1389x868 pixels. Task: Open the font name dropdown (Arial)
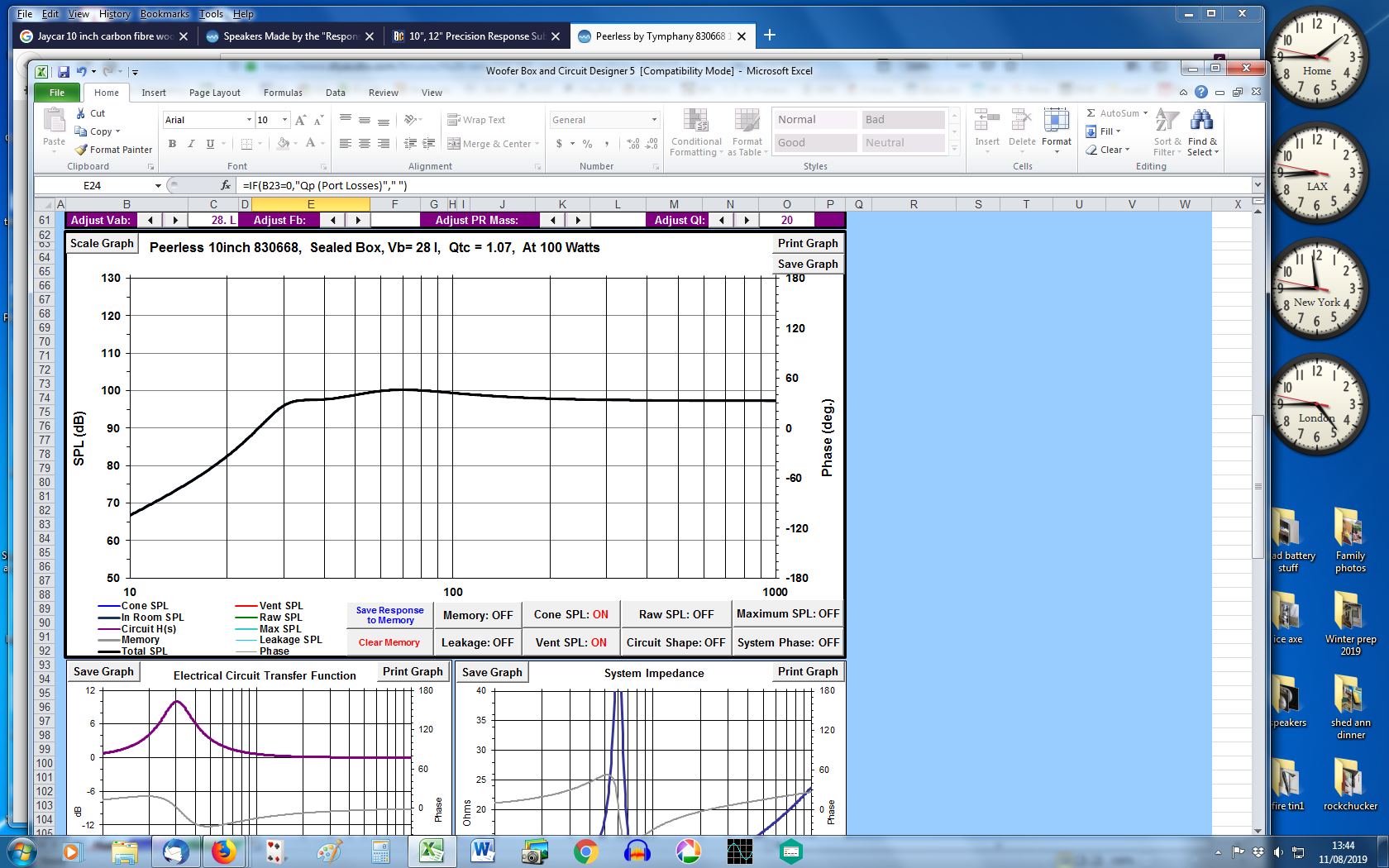(x=249, y=120)
